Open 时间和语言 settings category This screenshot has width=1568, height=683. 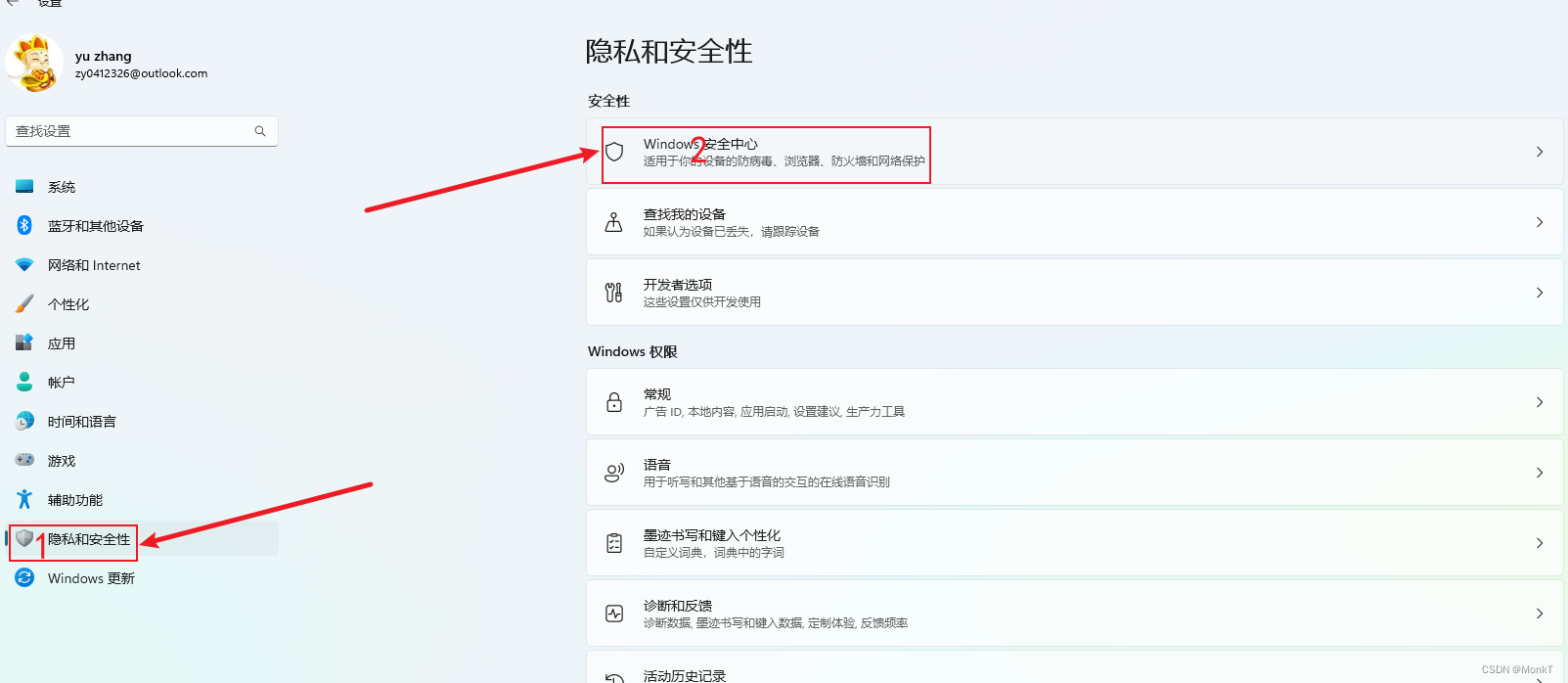point(142,421)
